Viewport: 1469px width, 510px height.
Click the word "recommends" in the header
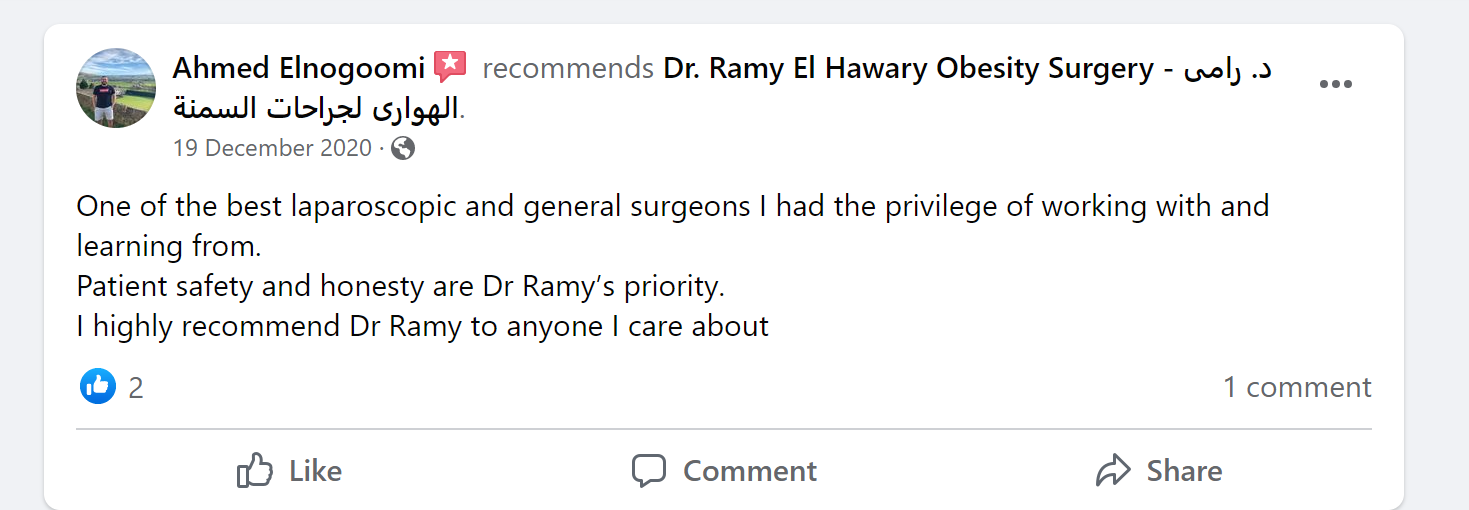(x=568, y=69)
